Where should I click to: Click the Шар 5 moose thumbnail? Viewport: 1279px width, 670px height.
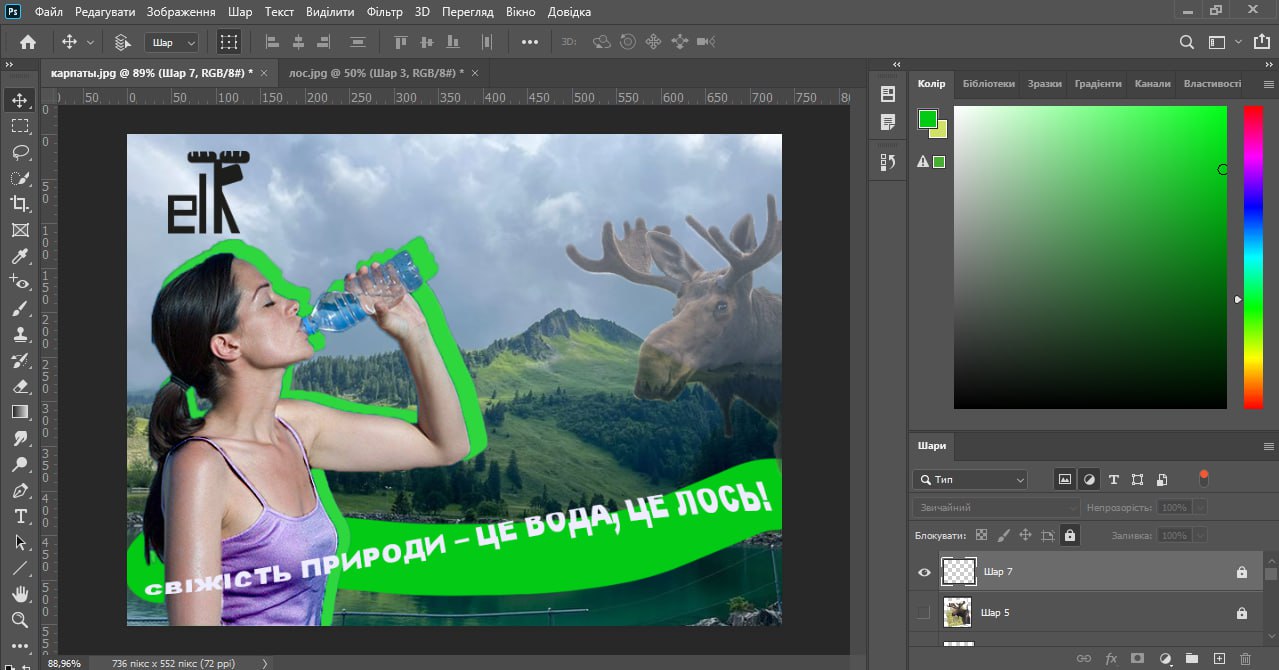tap(958, 612)
